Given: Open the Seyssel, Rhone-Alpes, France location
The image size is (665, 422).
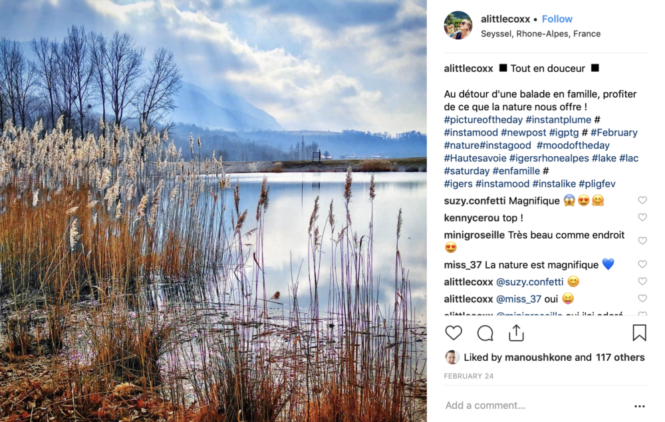Looking at the screenshot, I should coord(540,34).
